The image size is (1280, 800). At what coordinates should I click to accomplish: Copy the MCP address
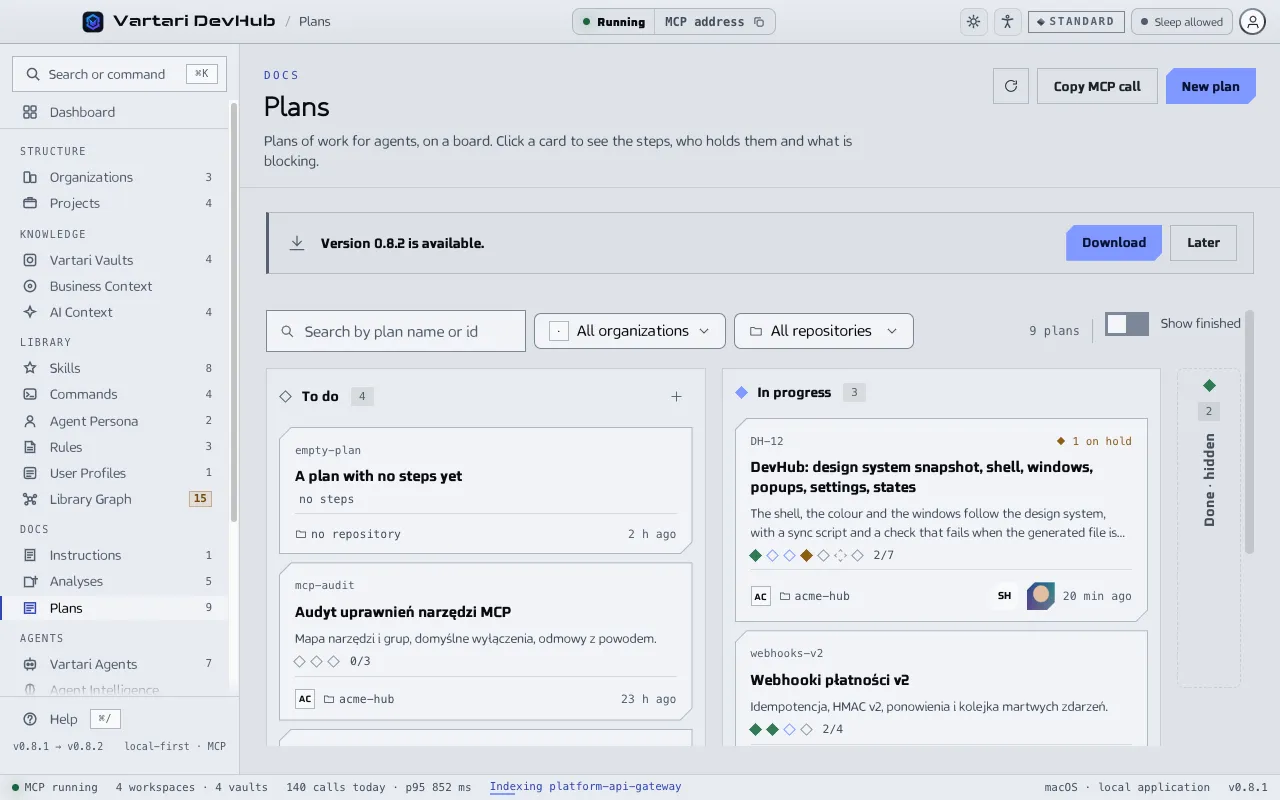point(714,21)
